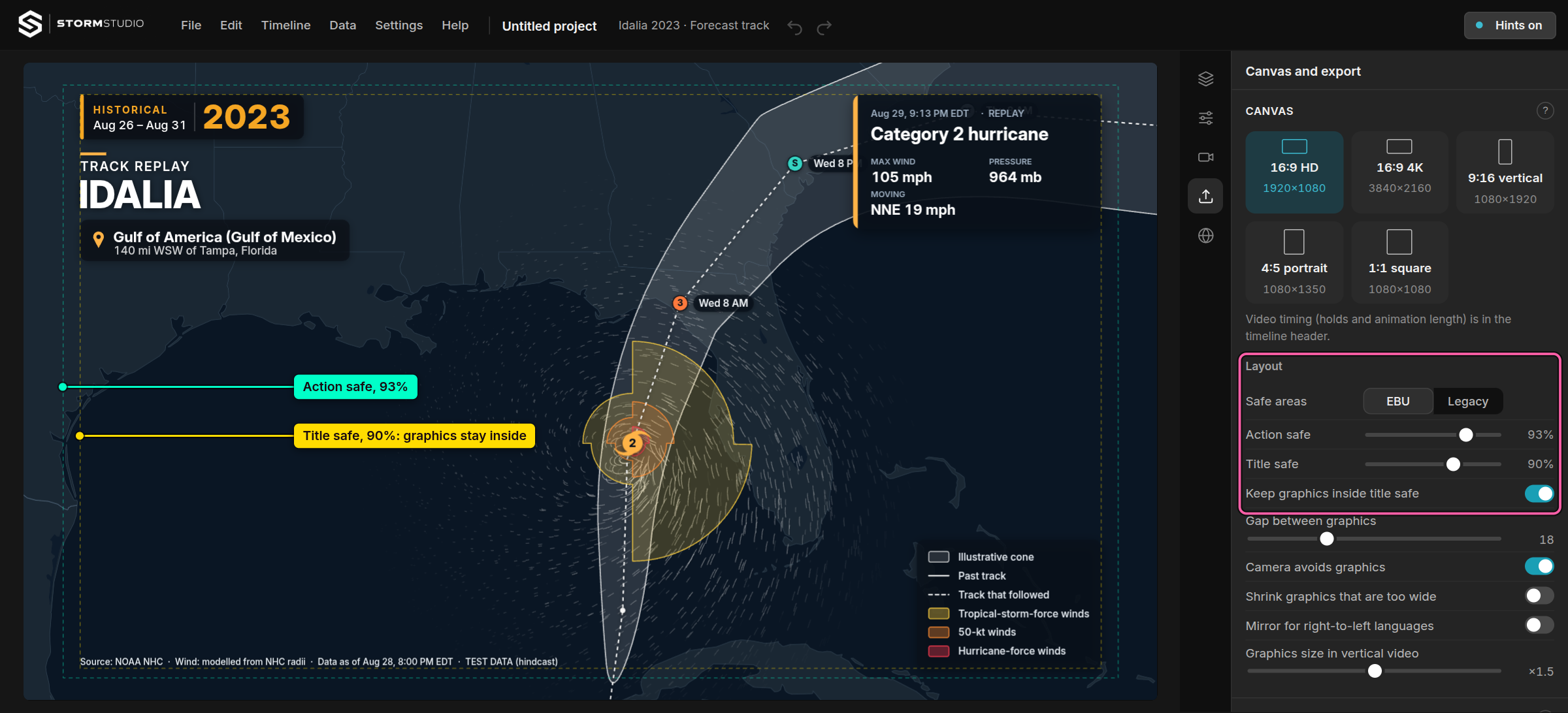Click the Category 2 hurricane info card title
Image resolution: width=1568 pixels, height=713 pixels.
coord(959,134)
